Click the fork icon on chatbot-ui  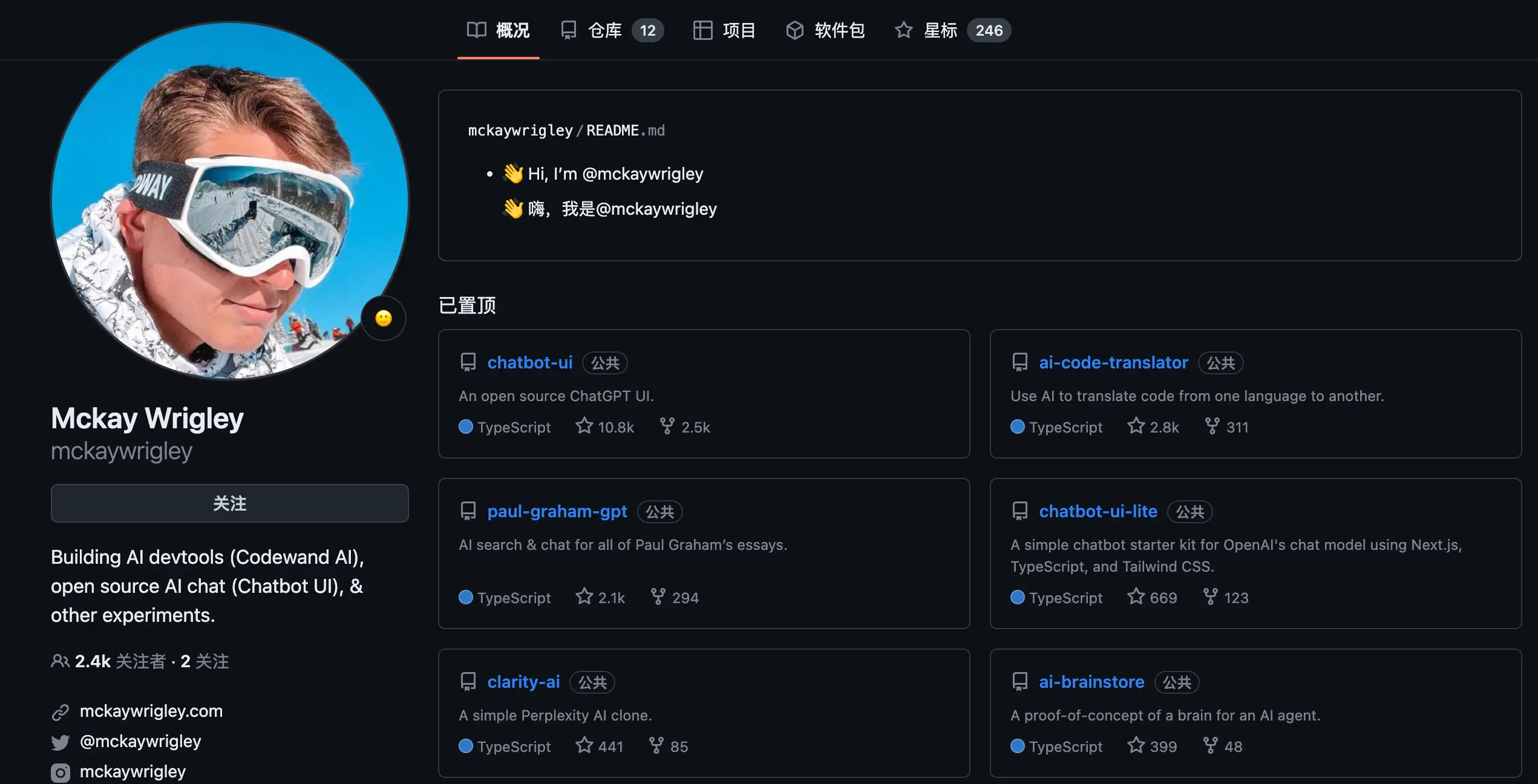click(x=667, y=426)
